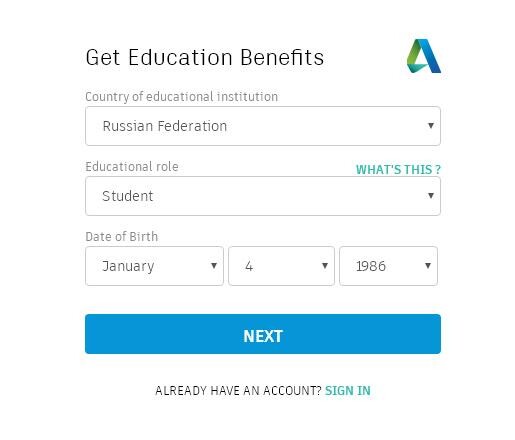The image size is (515, 440).
Task: Click the blue NEXT button
Action: tap(263, 334)
